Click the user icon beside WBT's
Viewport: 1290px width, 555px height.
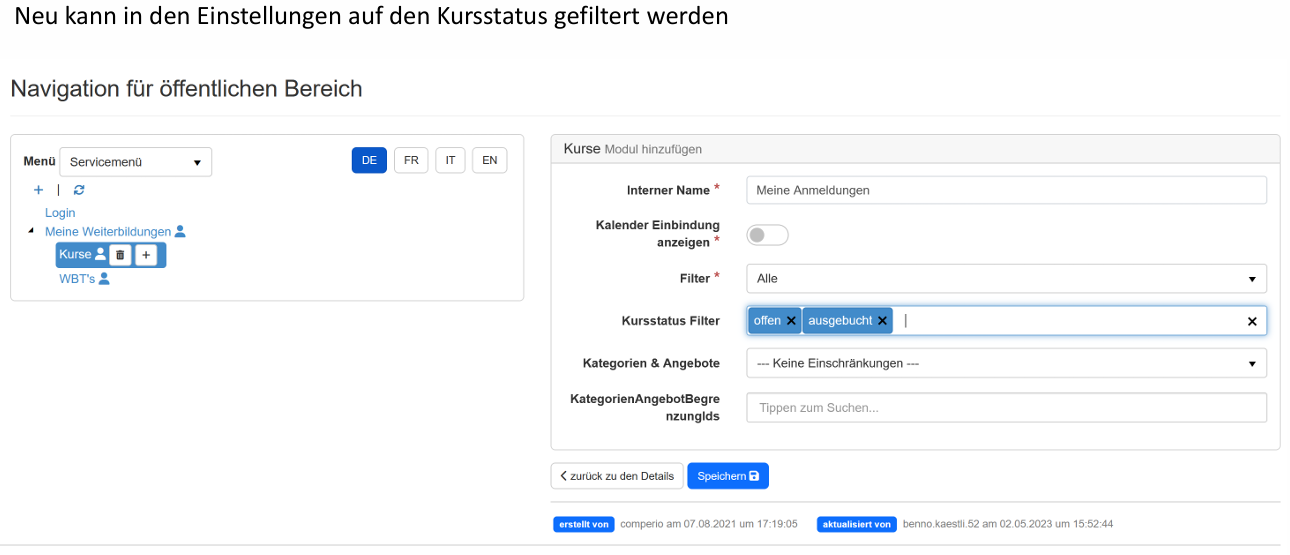click(x=104, y=279)
